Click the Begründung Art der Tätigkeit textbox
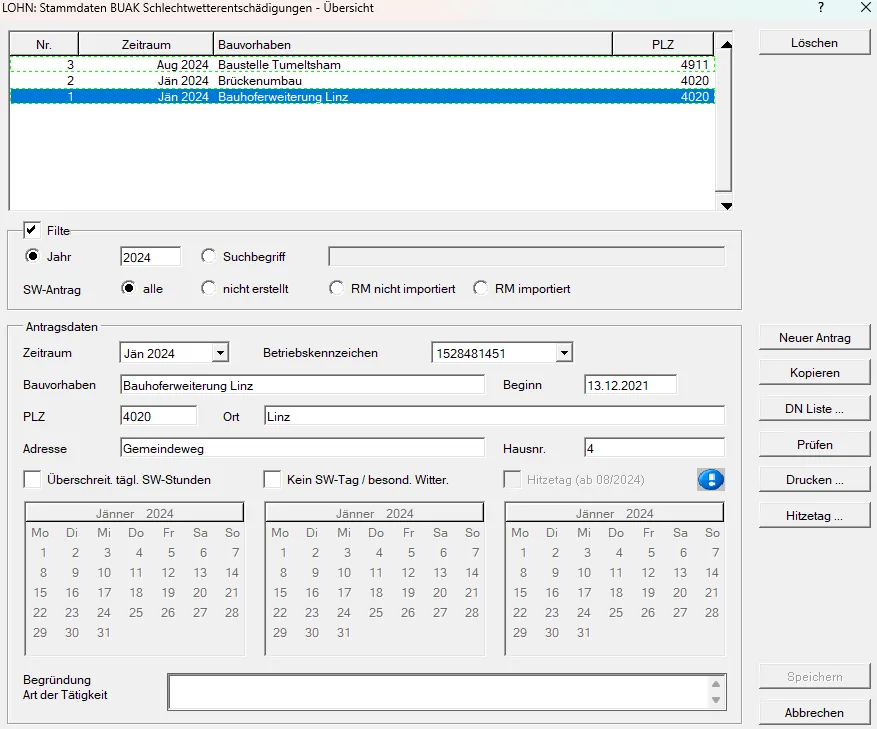Viewport: 877px width, 729px height. [439, 692]
